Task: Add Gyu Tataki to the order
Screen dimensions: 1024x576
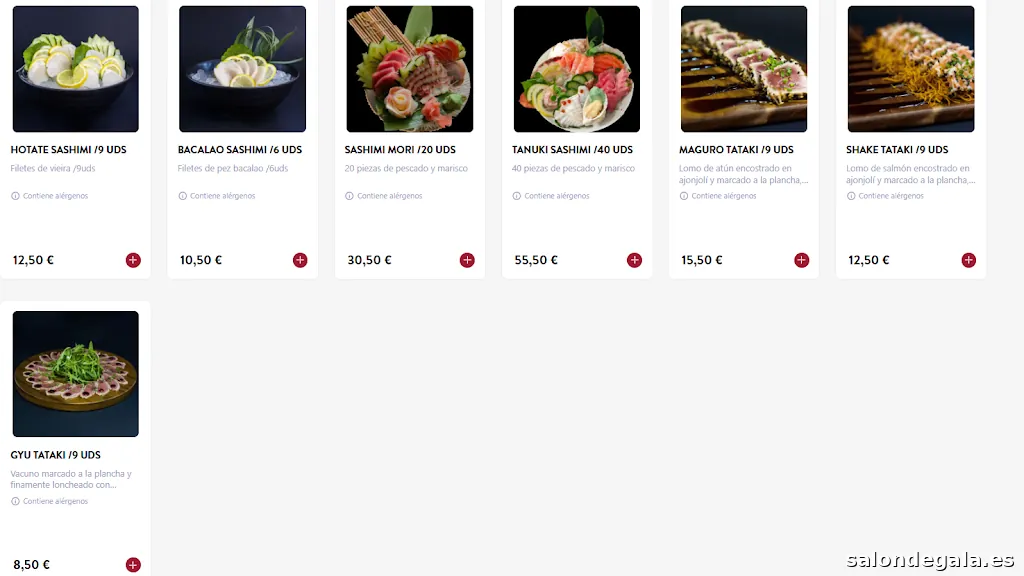Action: [133, 565]
